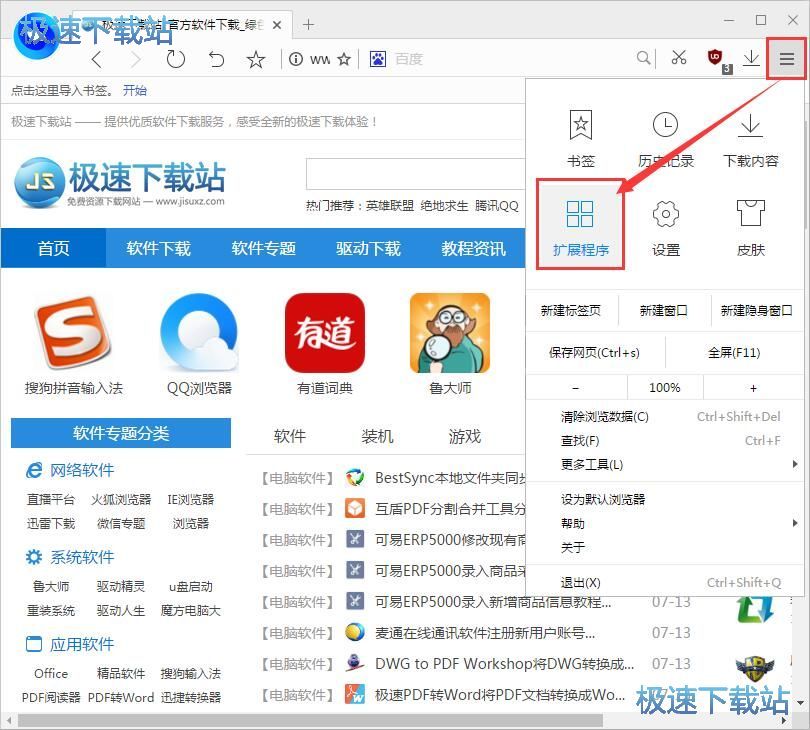Image resolution: width=810 pixels, height=730 pixels.
Task: Open a new tab with plus button
Action: click(308, 24)
